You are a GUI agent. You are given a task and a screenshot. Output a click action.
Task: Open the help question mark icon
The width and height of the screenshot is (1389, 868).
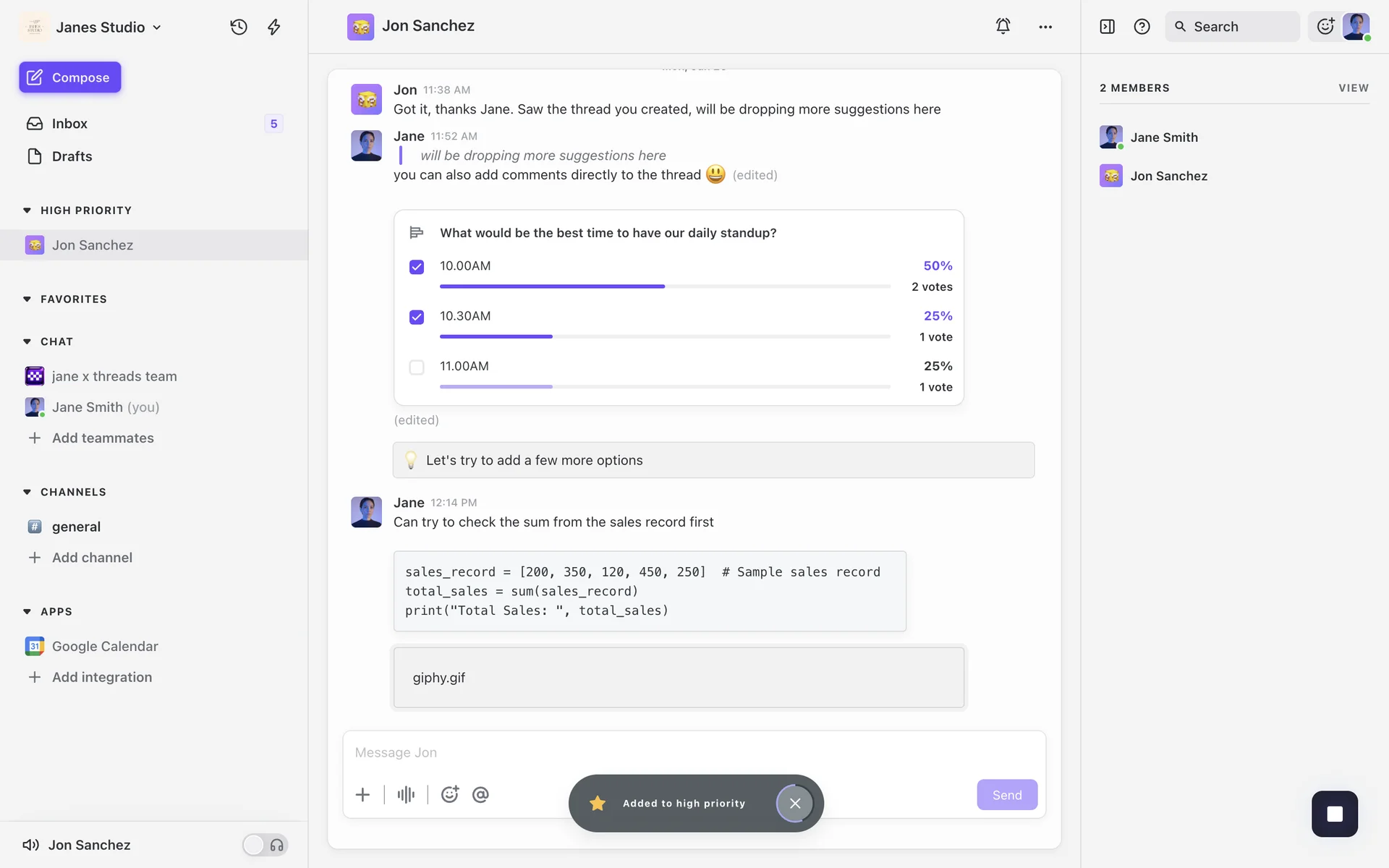tap(1142, 27)
